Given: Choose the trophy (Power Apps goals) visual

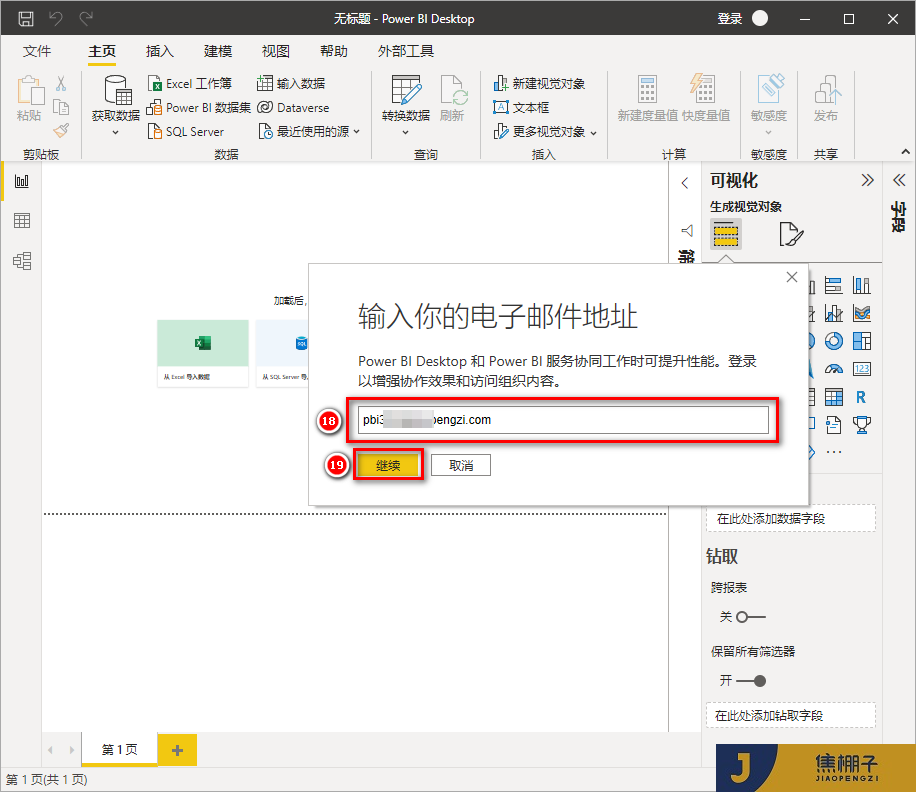Looking at the screenshot, I should pos(862,425).
